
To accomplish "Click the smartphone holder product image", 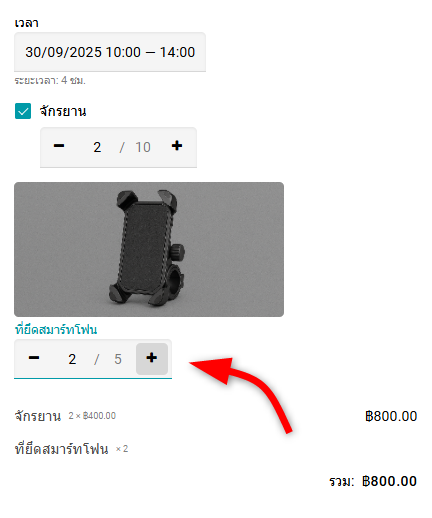I will (x=149, y=249).
